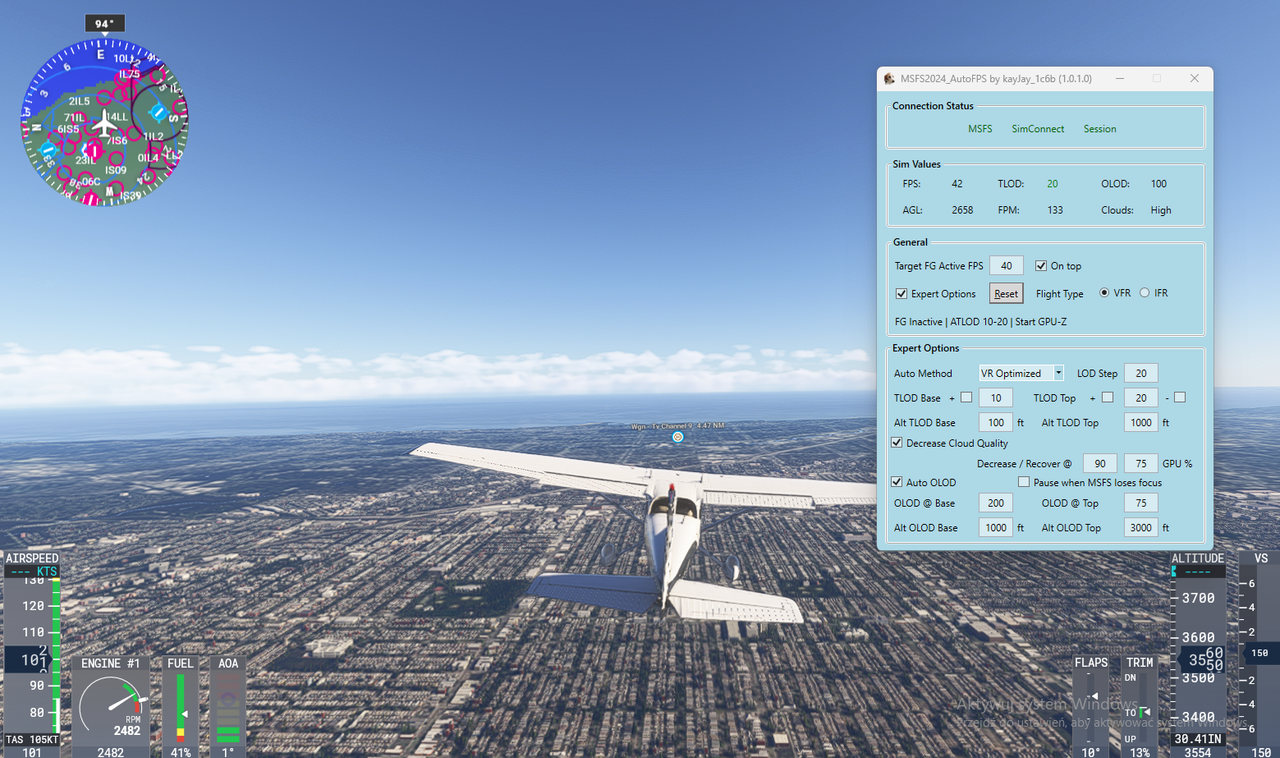Select the LOD Step value field
This screenshot has height=758, width=1280.
[1140, 372]
